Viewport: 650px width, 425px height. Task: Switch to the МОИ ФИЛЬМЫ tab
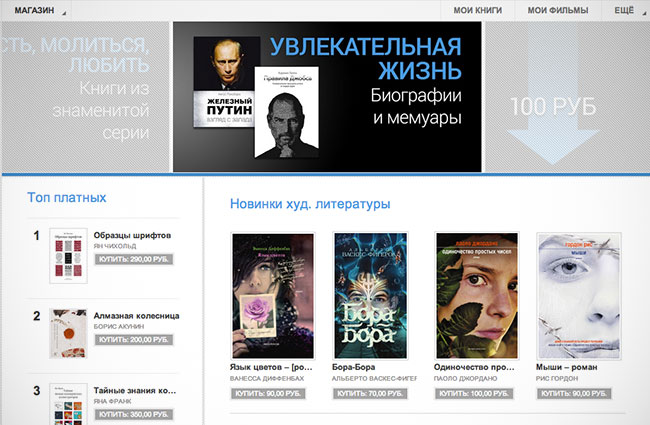[558, 10]
